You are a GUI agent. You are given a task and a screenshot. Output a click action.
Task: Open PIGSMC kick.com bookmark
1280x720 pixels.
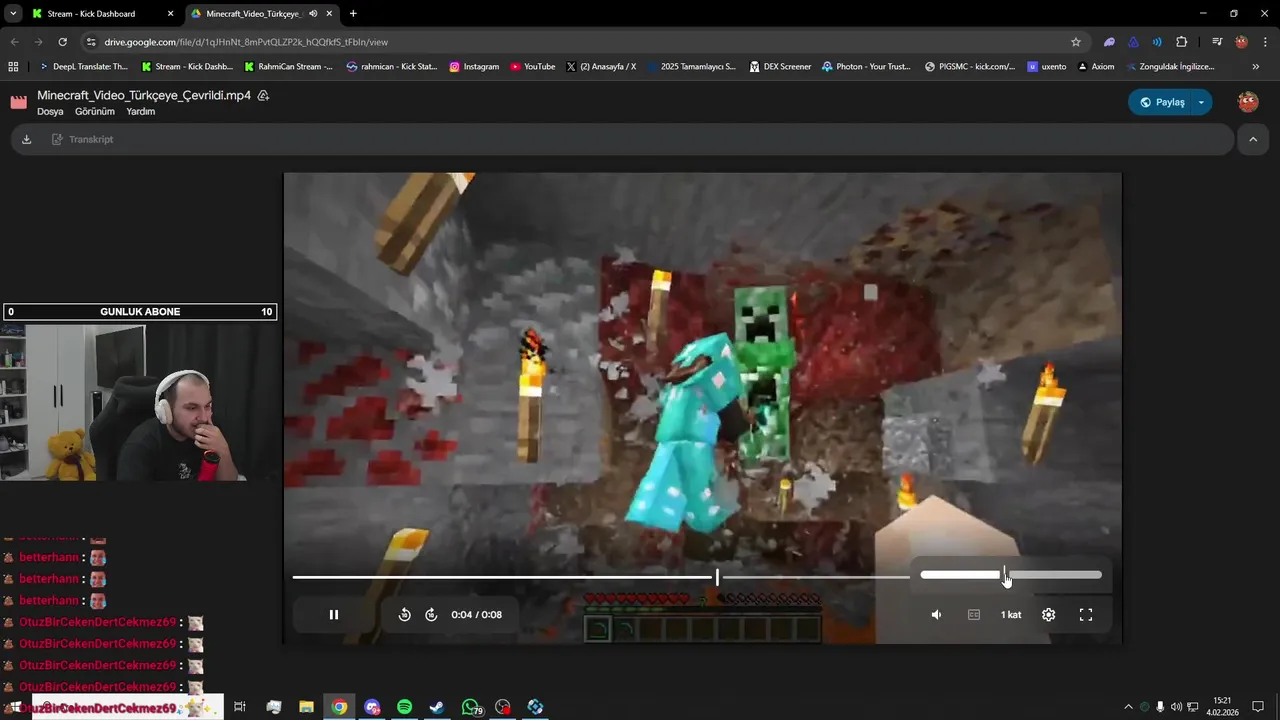pyautogui.click(x=970, y=67)
